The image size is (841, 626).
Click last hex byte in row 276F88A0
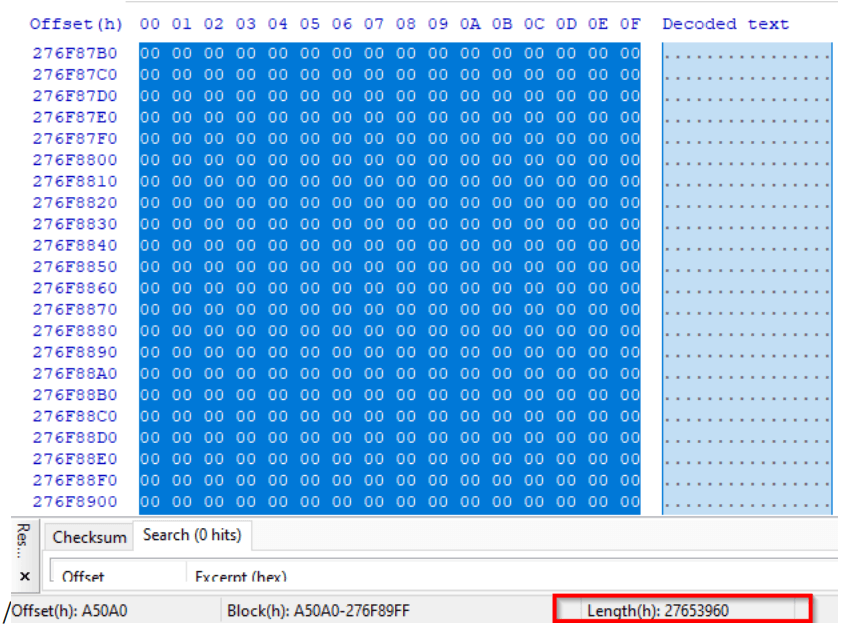(630, 374)
